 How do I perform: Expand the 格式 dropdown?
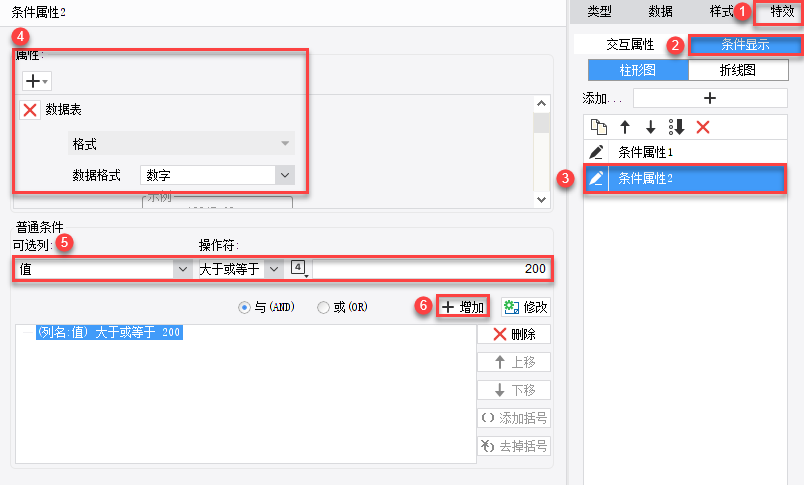[x=182, y=144]
